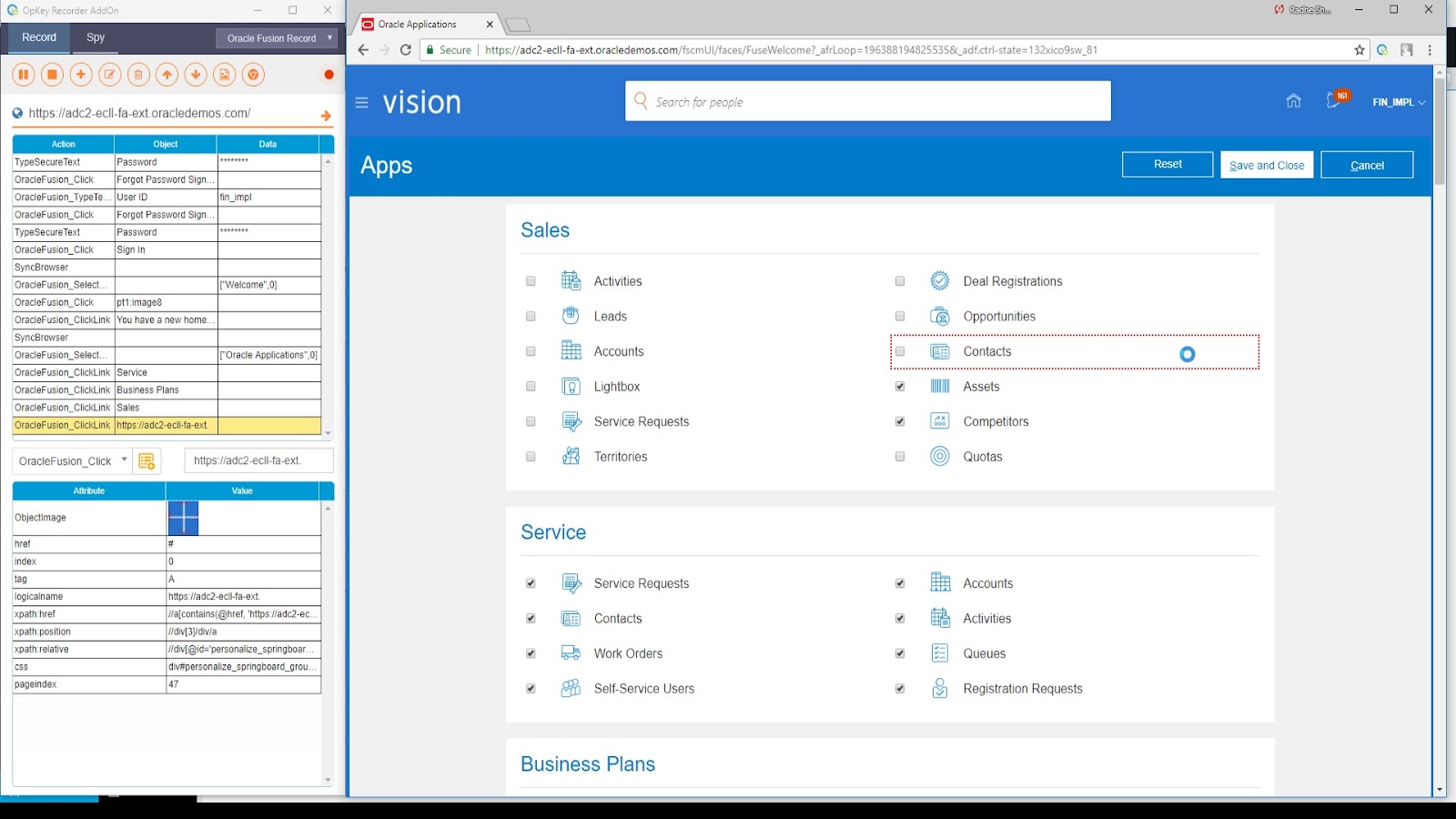Delete step with trash icon
1456x819 pixels.
pyautogui.click(x=138, y=75)
